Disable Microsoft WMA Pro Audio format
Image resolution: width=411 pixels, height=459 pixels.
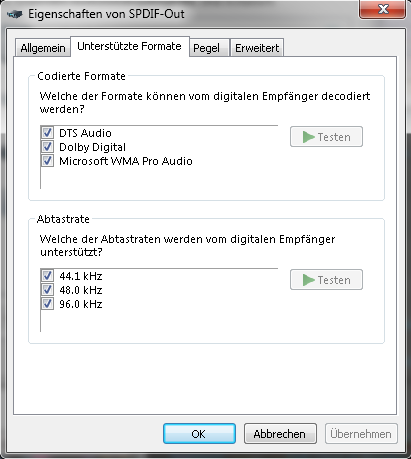(47, 161)
